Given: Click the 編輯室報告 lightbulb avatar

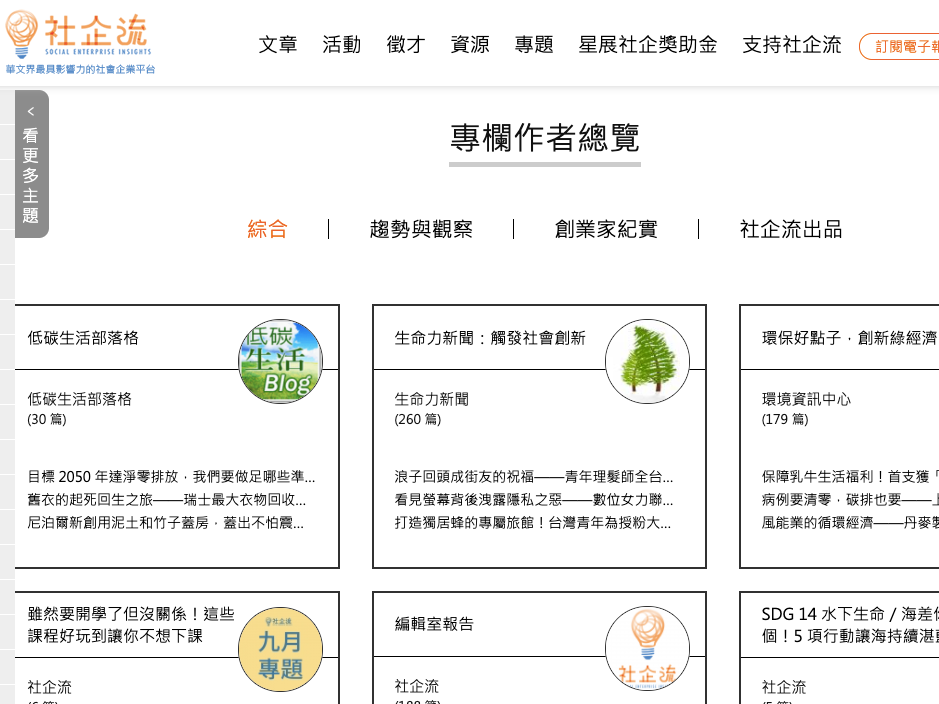Looking at the screenshot, I should point(647,649).
